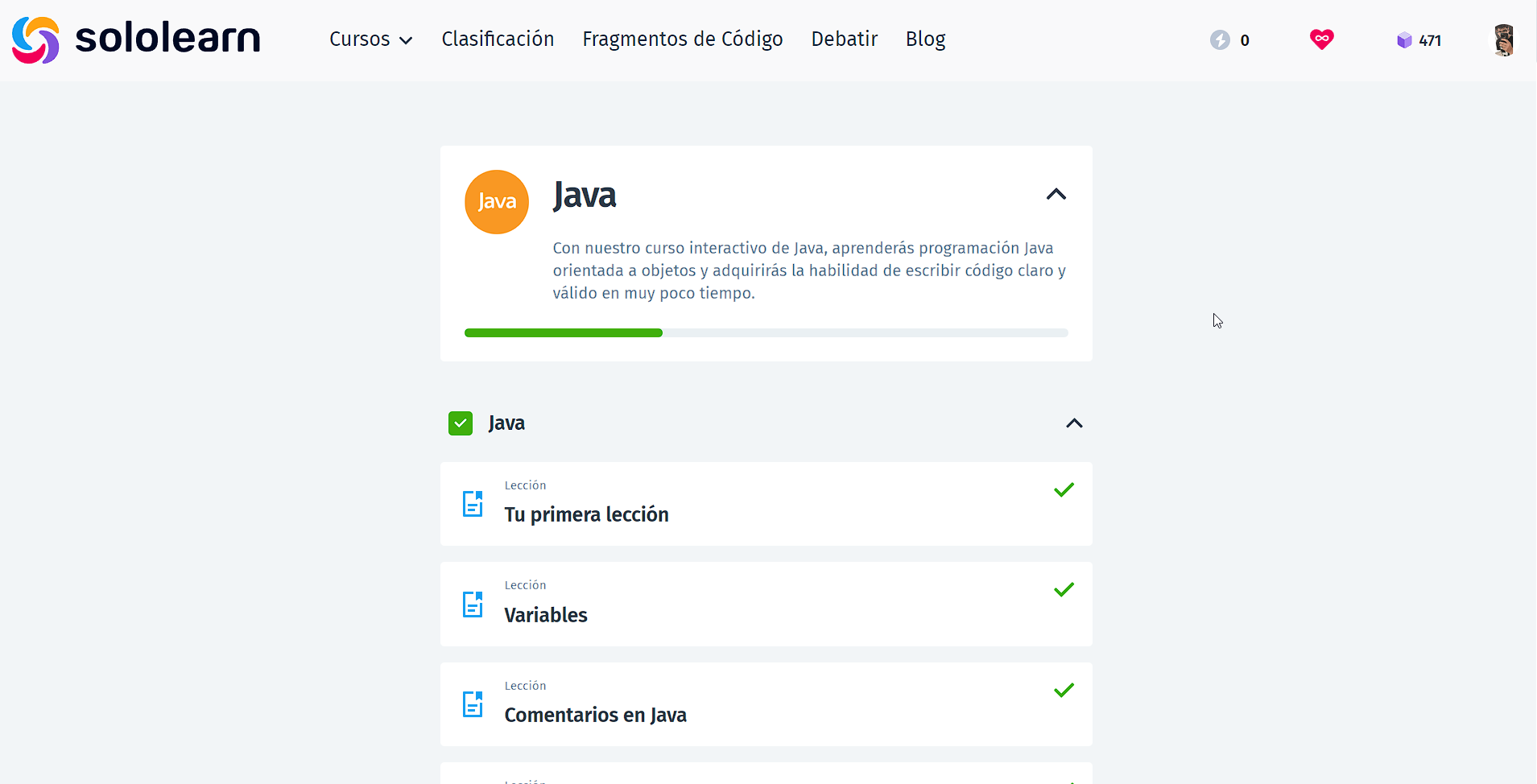Click lesson icon beside Comentarios en Java

[x=473, y=704]
